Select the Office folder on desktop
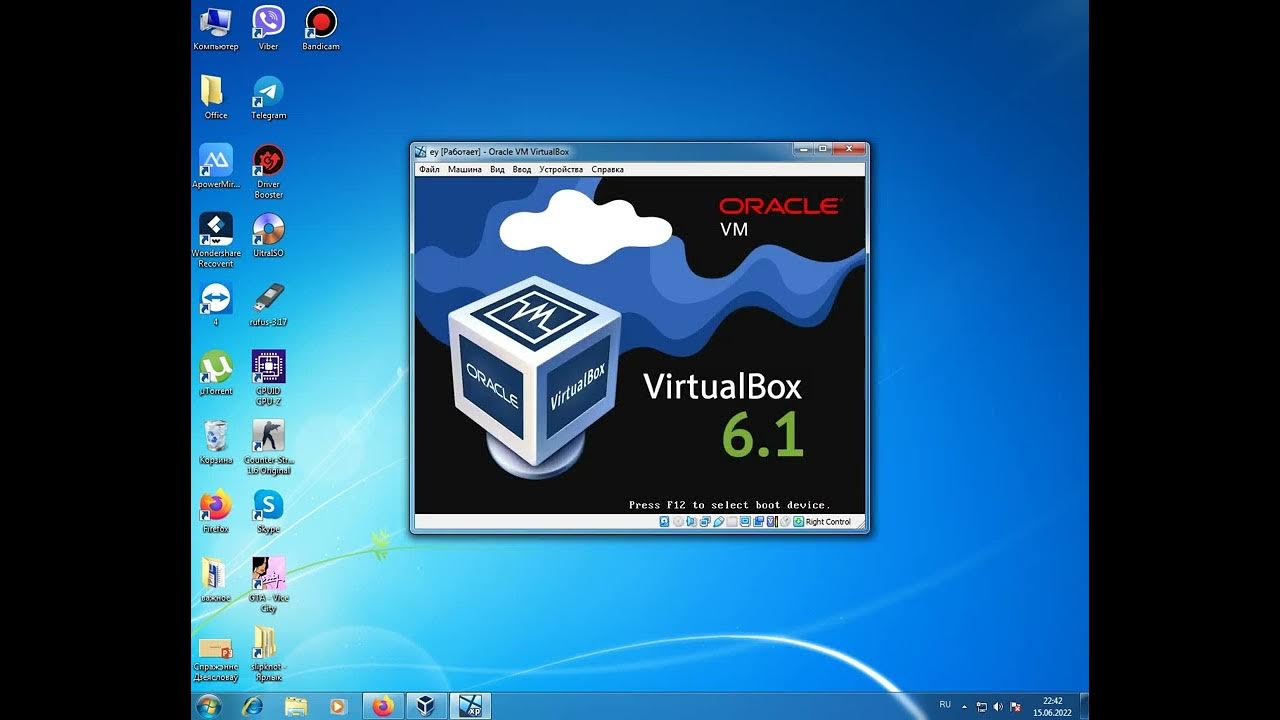The width and height of the screenshot is (1280, 720). 216,97
